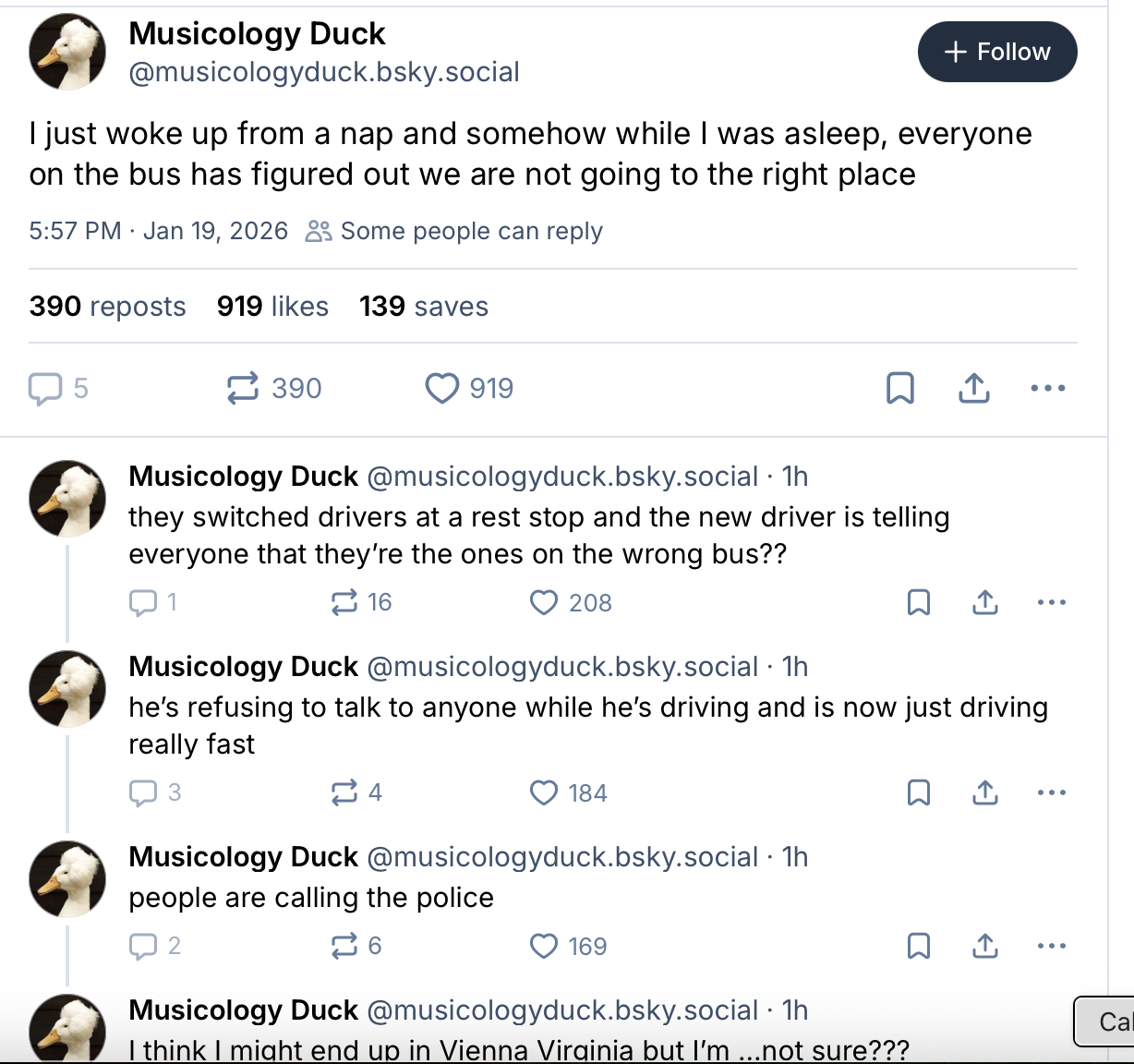Share the 'calling the police' reply

click(984, 946)
